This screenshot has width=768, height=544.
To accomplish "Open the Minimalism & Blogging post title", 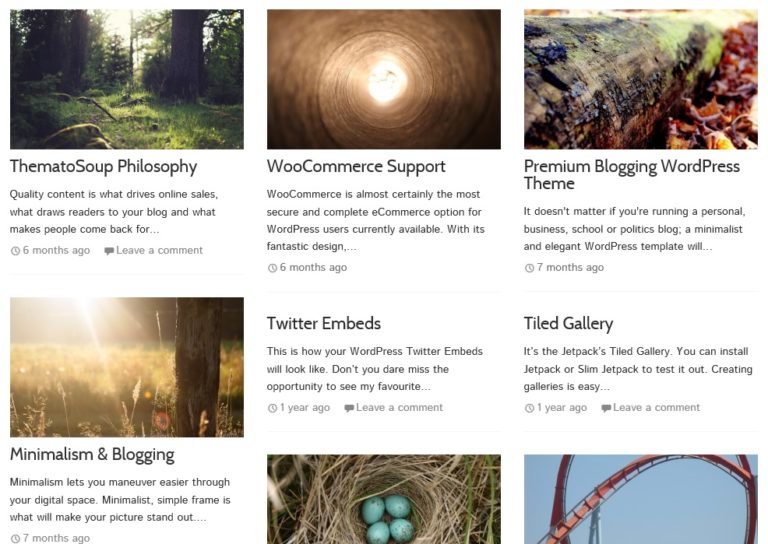I will 92,455.
